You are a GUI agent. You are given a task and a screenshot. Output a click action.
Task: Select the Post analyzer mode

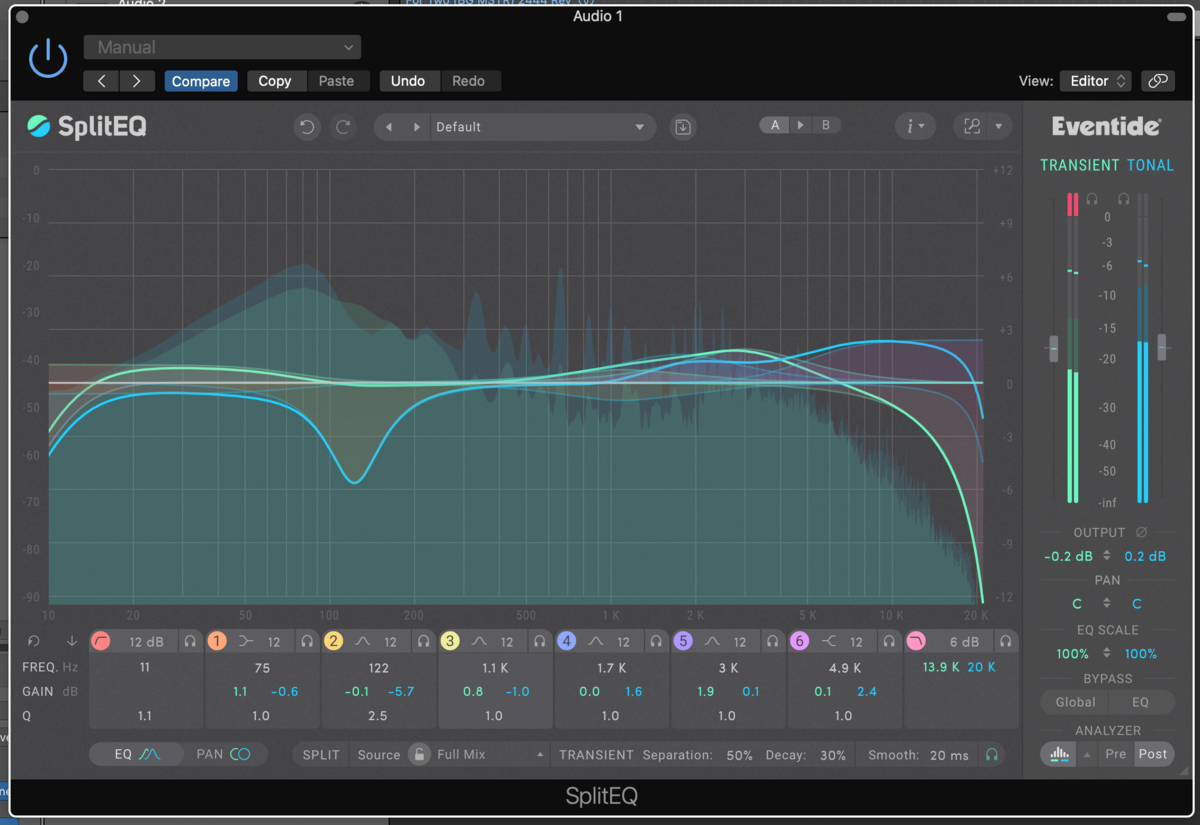click(1152, 754)
